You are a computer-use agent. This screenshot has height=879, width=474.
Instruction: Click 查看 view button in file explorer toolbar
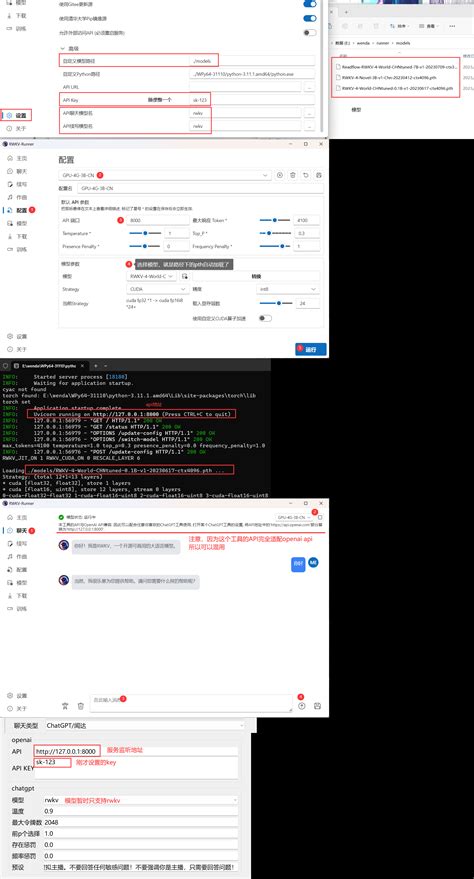coord(429,26)
